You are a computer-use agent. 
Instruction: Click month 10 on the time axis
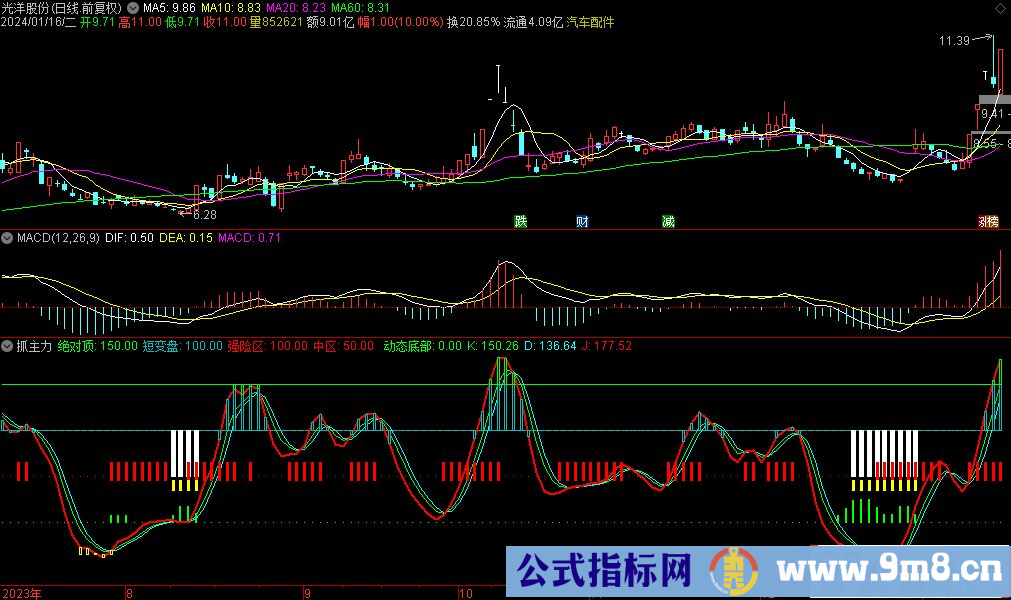[466, 594]
